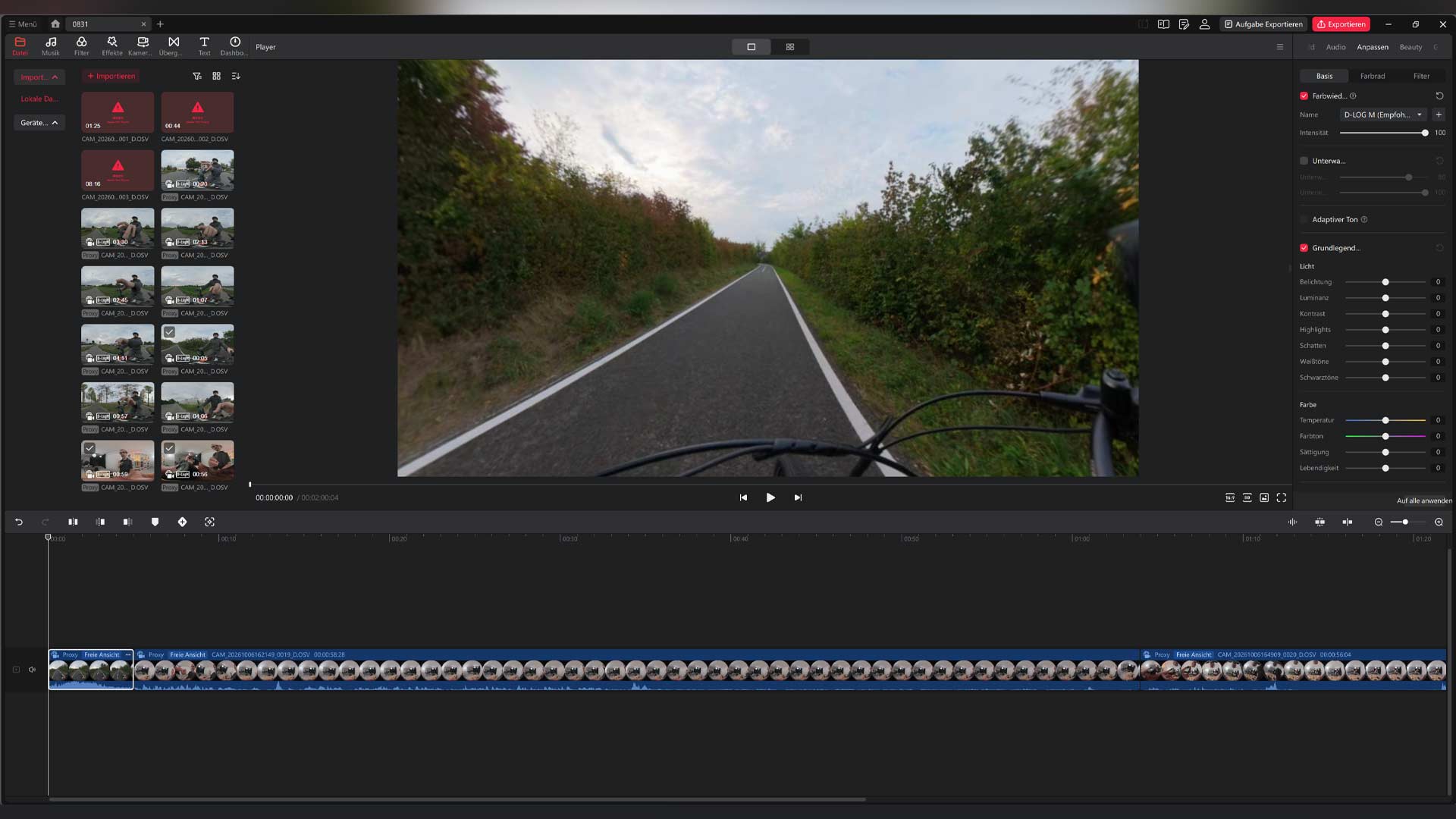The width and height of the screenshot is (1456, 819).
Task: Click the + Importieren button
Action: 111,76
